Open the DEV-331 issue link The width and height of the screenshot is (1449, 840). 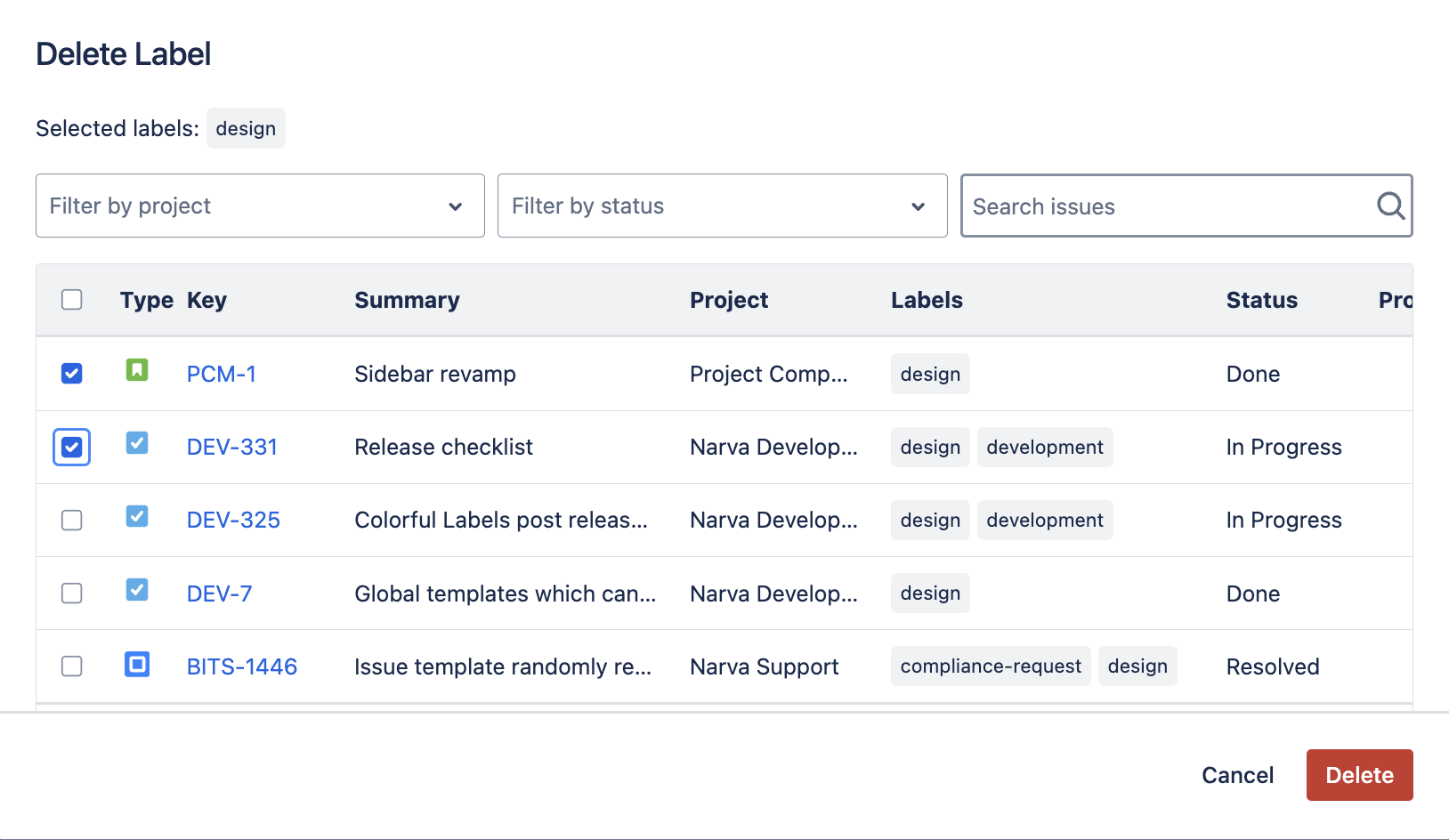point(231,447)
